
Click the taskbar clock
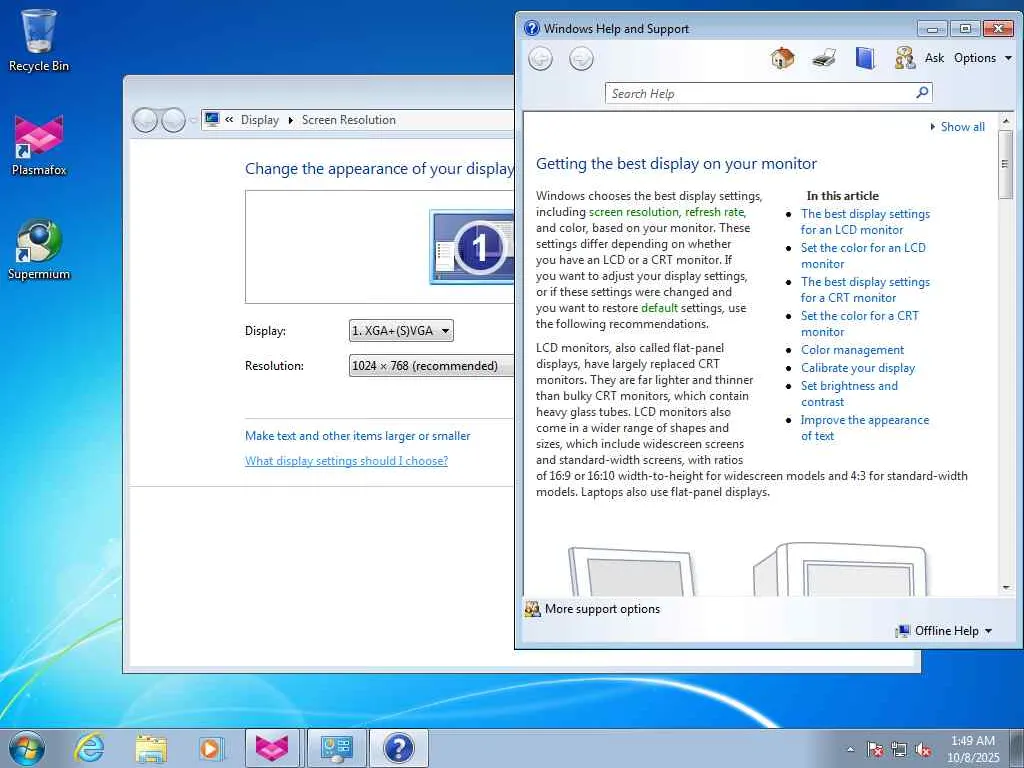(x=973, y=749)
